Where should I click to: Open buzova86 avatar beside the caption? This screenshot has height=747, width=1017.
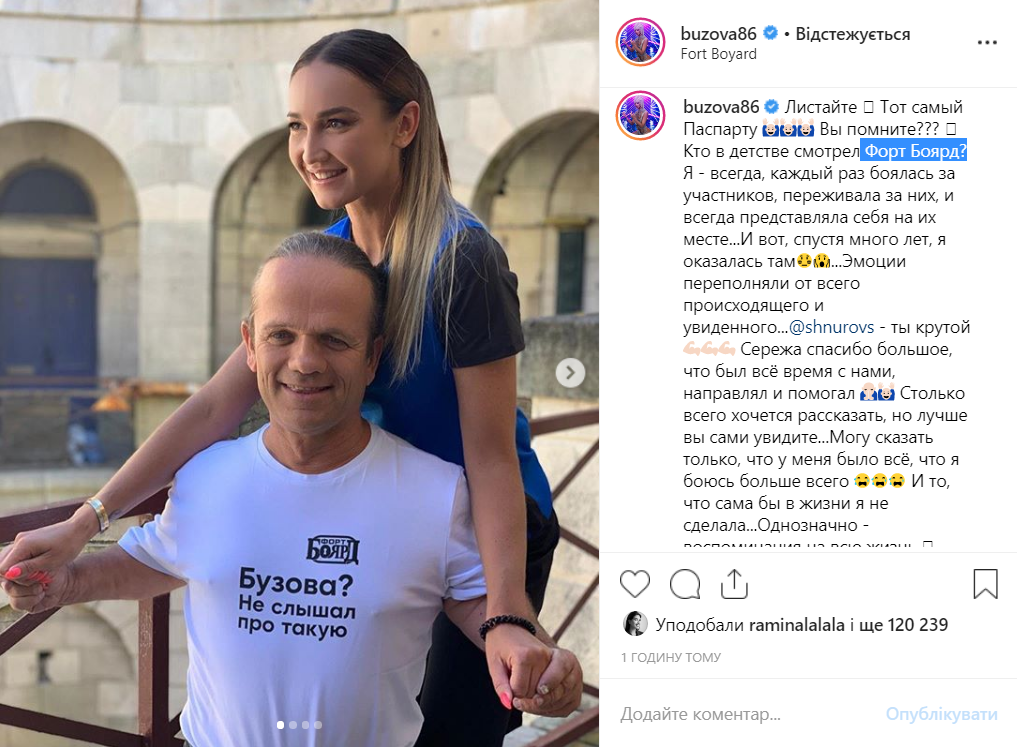coord(640,115)
